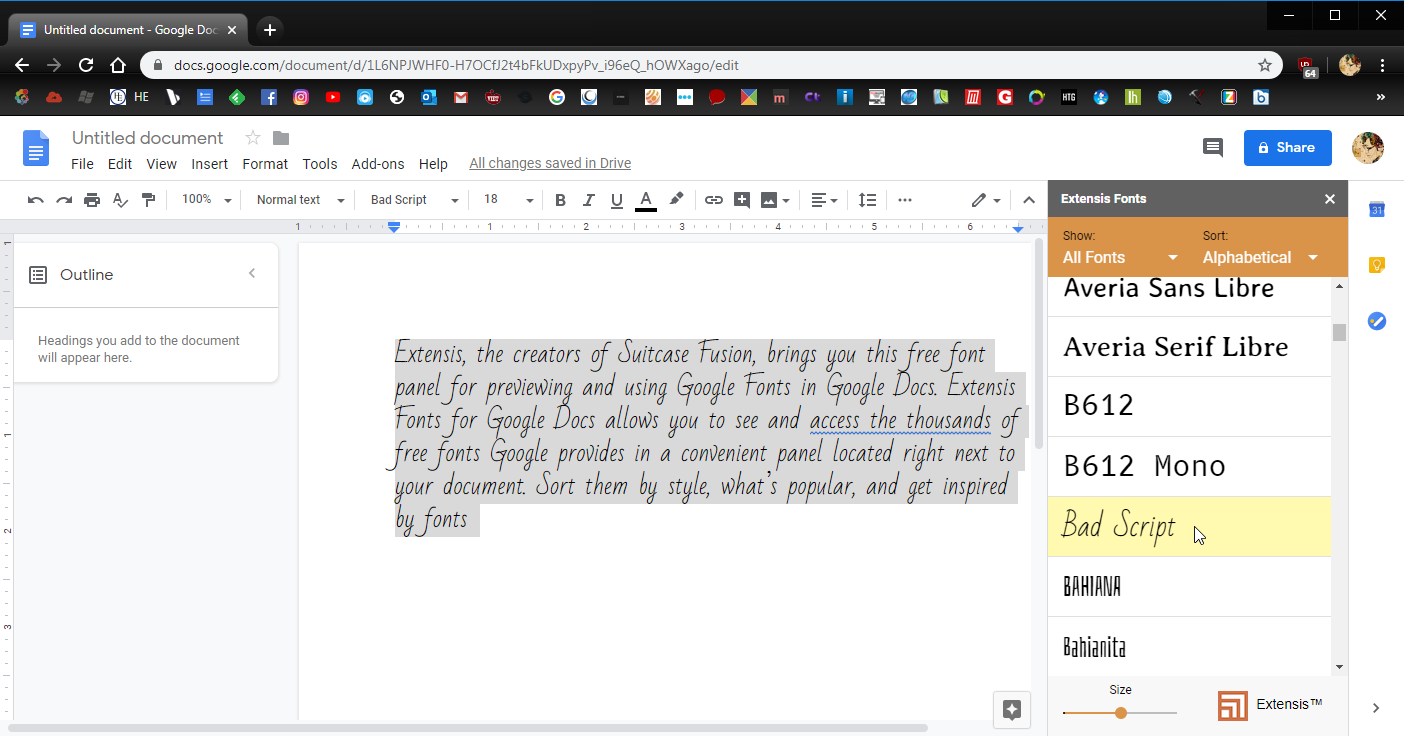Open the Format menu

[265, 164]
